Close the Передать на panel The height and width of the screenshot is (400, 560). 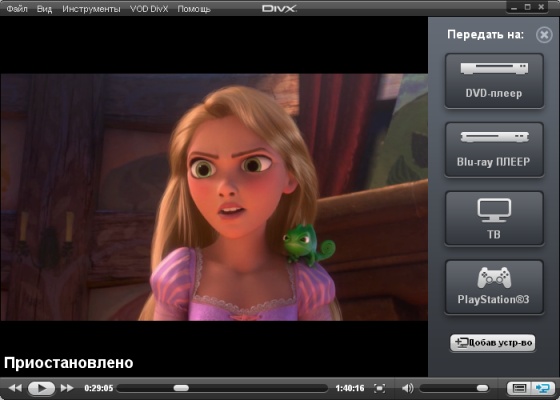click(x=544, y=35)
